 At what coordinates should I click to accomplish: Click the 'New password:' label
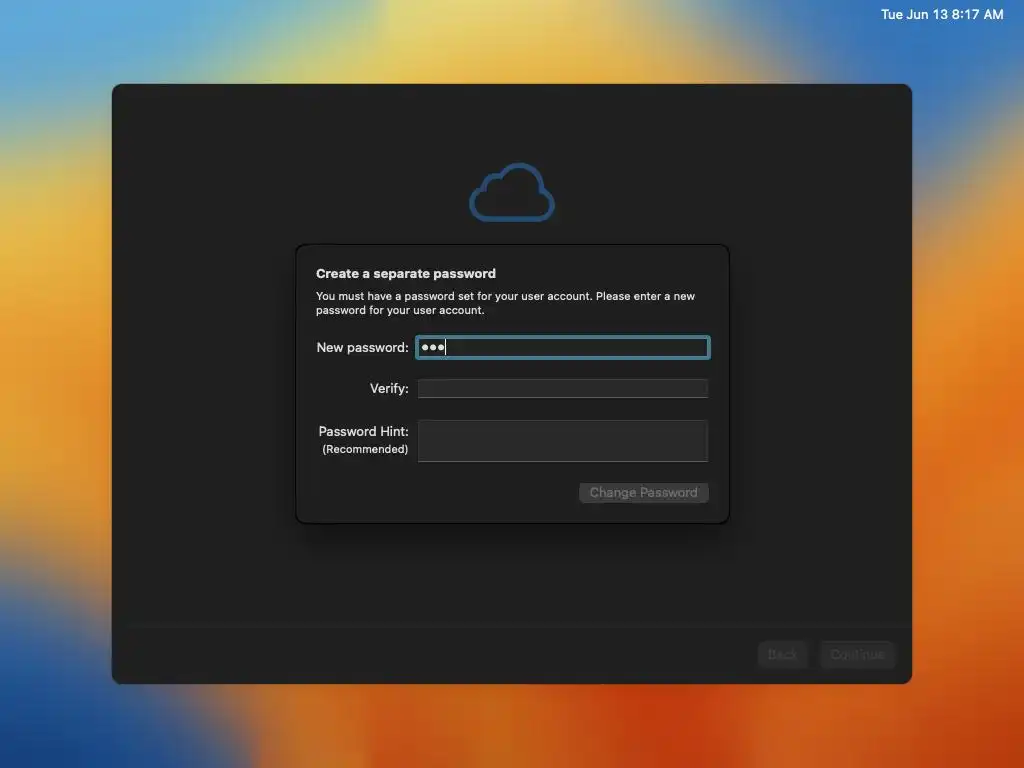click(x=362, y=347)
